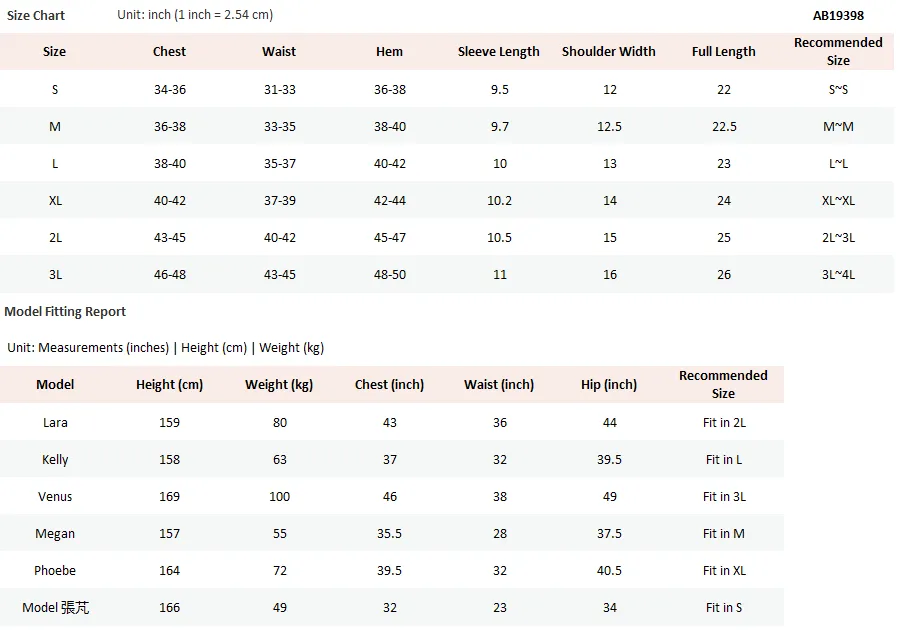Click the Model Fitting Report heading
This screenshot has width=901, height=630.
pos(65,312)
